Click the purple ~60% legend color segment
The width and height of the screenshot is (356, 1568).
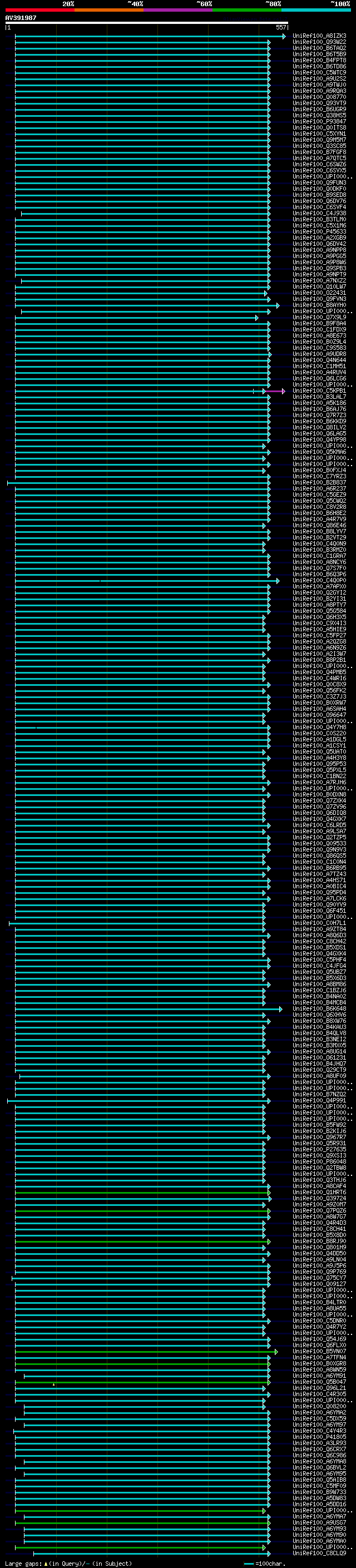coord(179,10)
